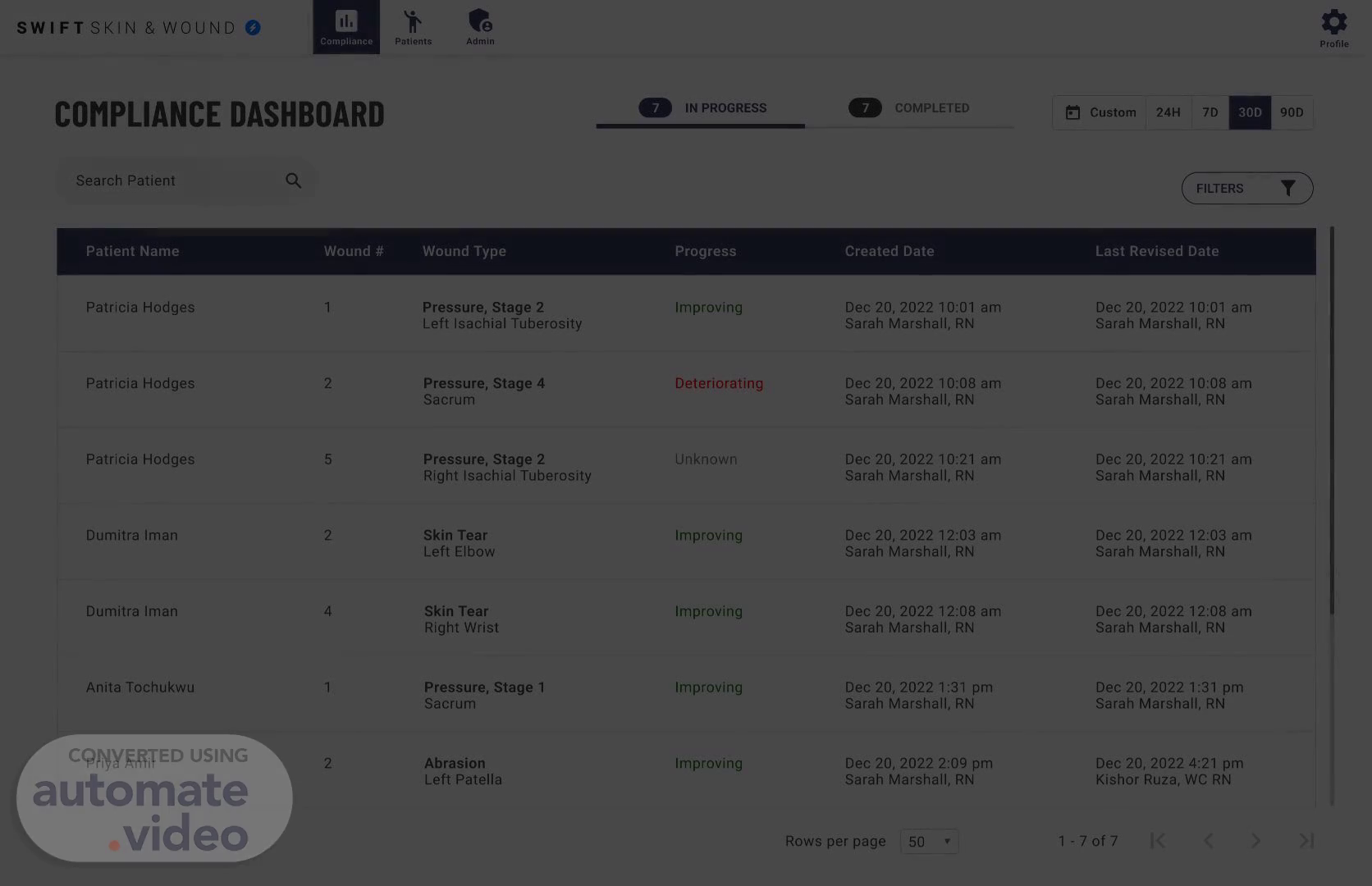Viewport: 1372px width, 886px height.
Task: Open the Custom date range picker
Action: [x=1100, y=112]
